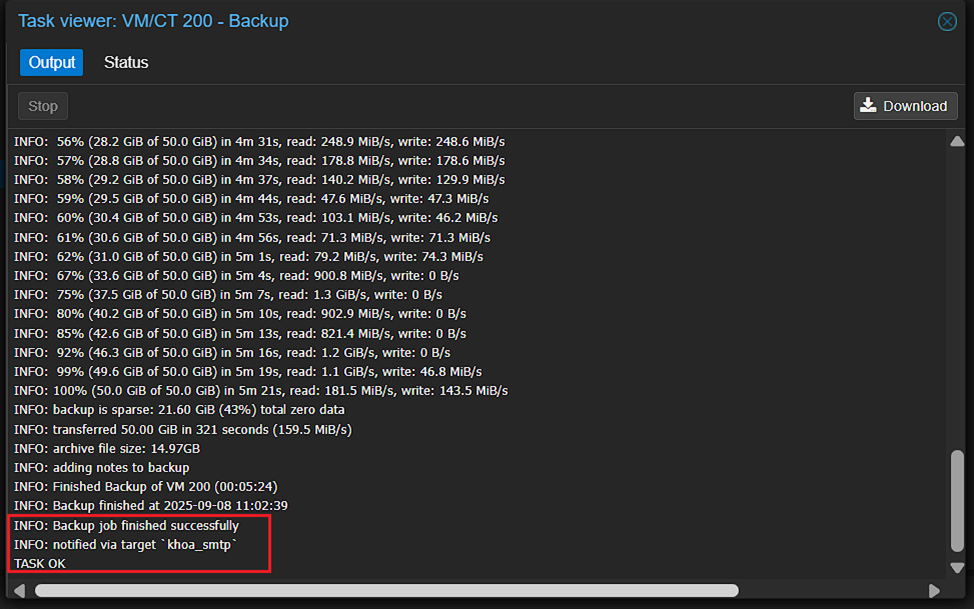Close the Task viewer dialog
This screenshot has height=609, width=974.
946,21
